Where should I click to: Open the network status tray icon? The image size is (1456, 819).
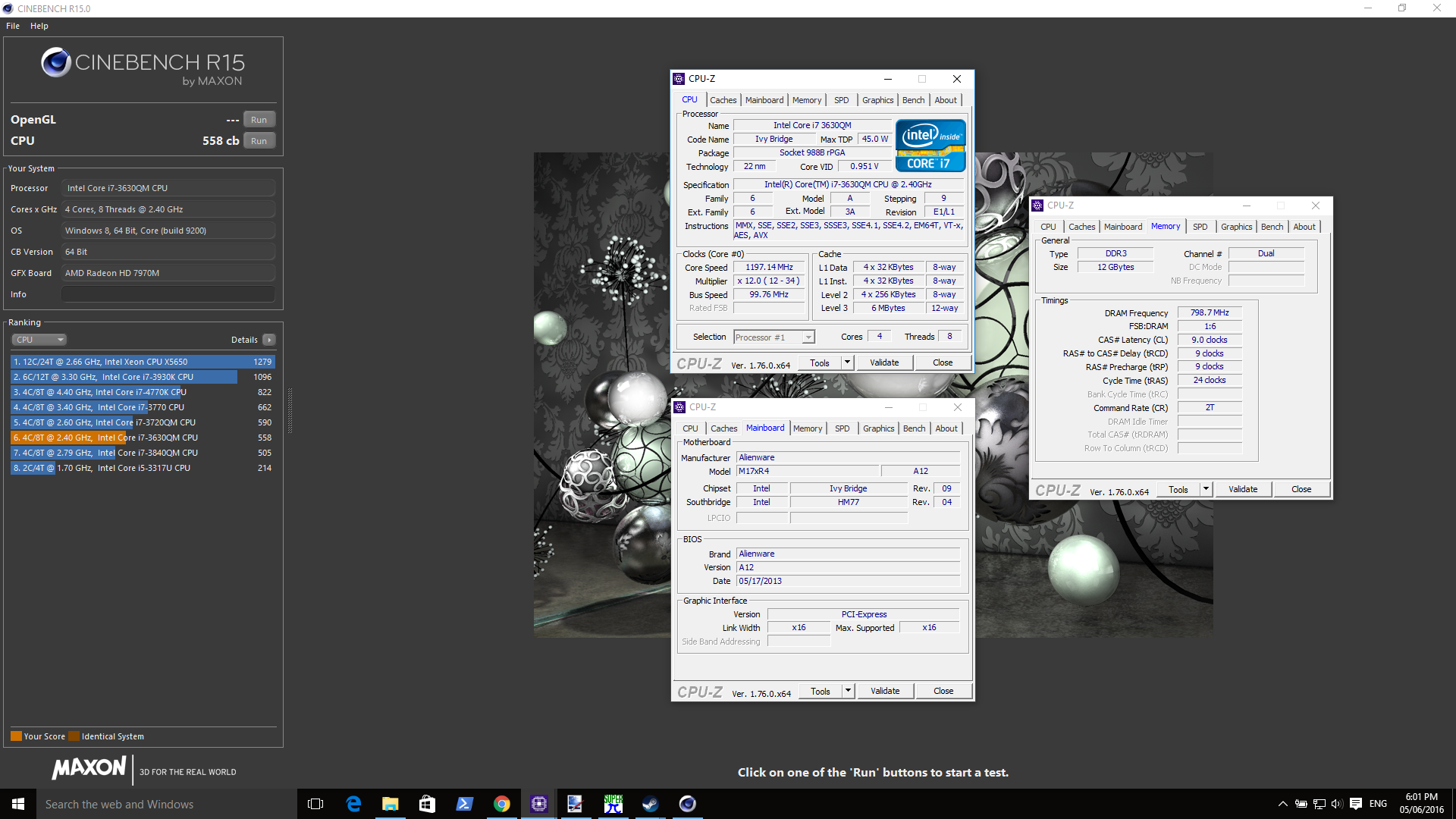tap(1319, 804)
